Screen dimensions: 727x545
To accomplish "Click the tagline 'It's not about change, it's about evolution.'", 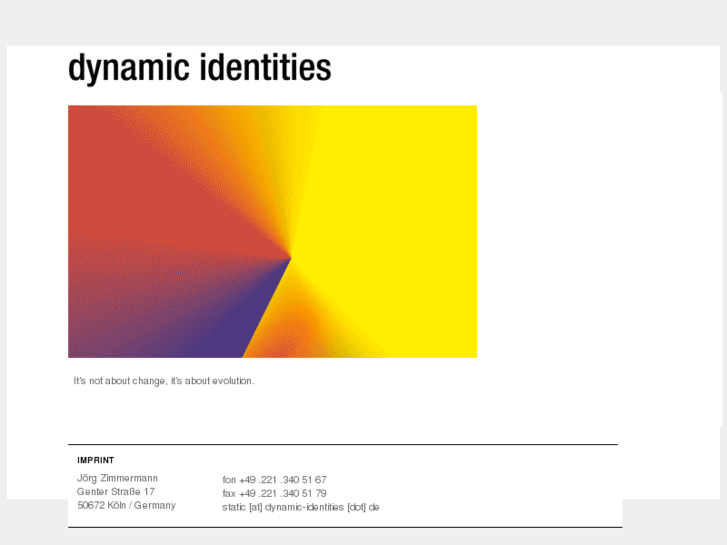I will coord(164,381).
